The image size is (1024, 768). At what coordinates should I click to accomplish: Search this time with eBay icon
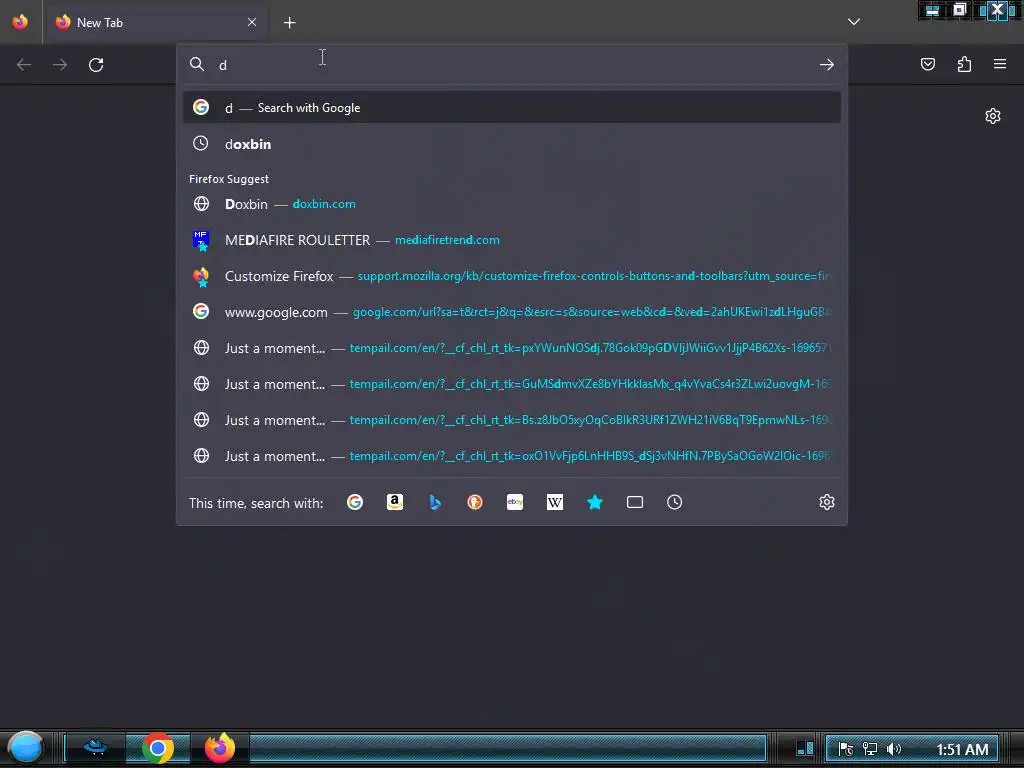pos(515,502)
